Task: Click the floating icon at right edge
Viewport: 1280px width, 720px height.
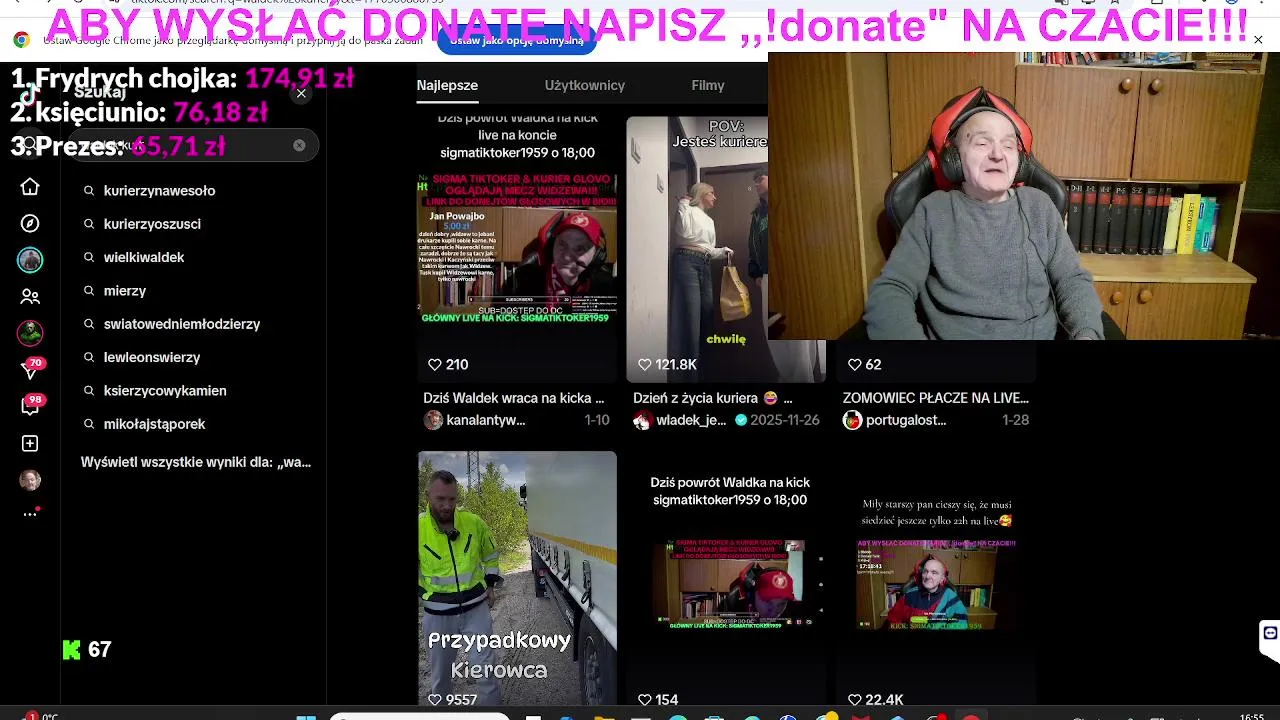Action: (x=1269, y=633)
